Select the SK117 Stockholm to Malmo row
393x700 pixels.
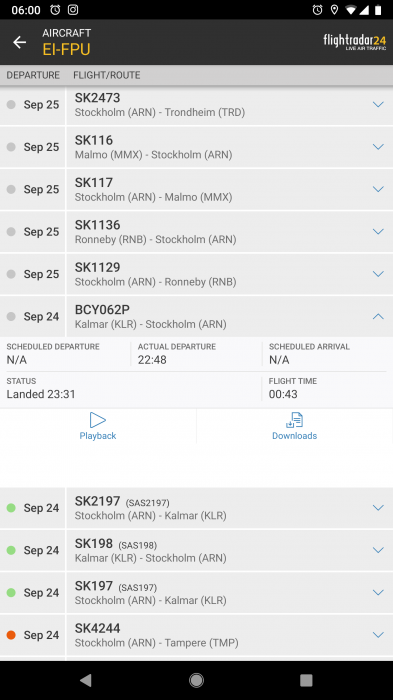pyautogui.click(x=196, y=189)
